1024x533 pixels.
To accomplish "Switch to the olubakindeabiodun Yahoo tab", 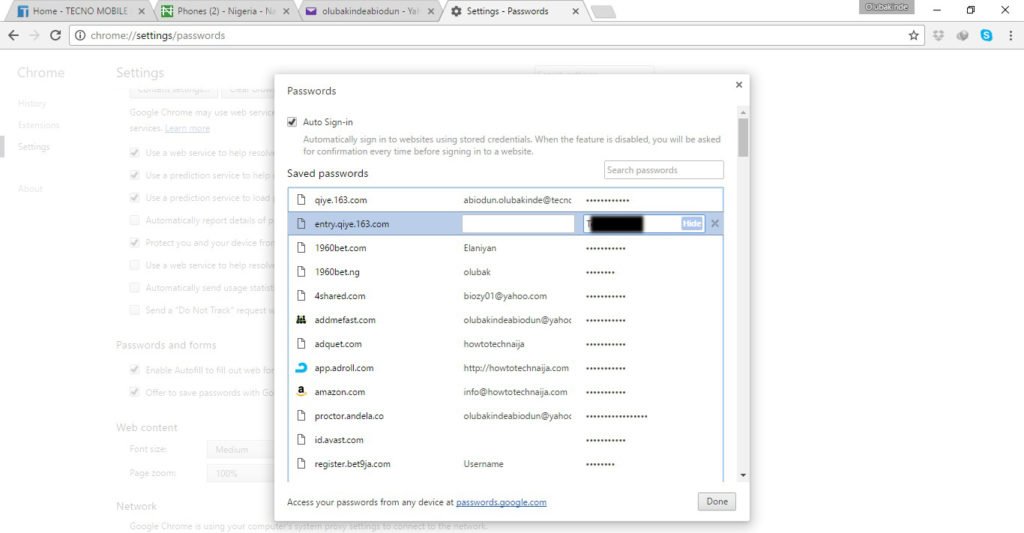I will [x=369, y=11].
